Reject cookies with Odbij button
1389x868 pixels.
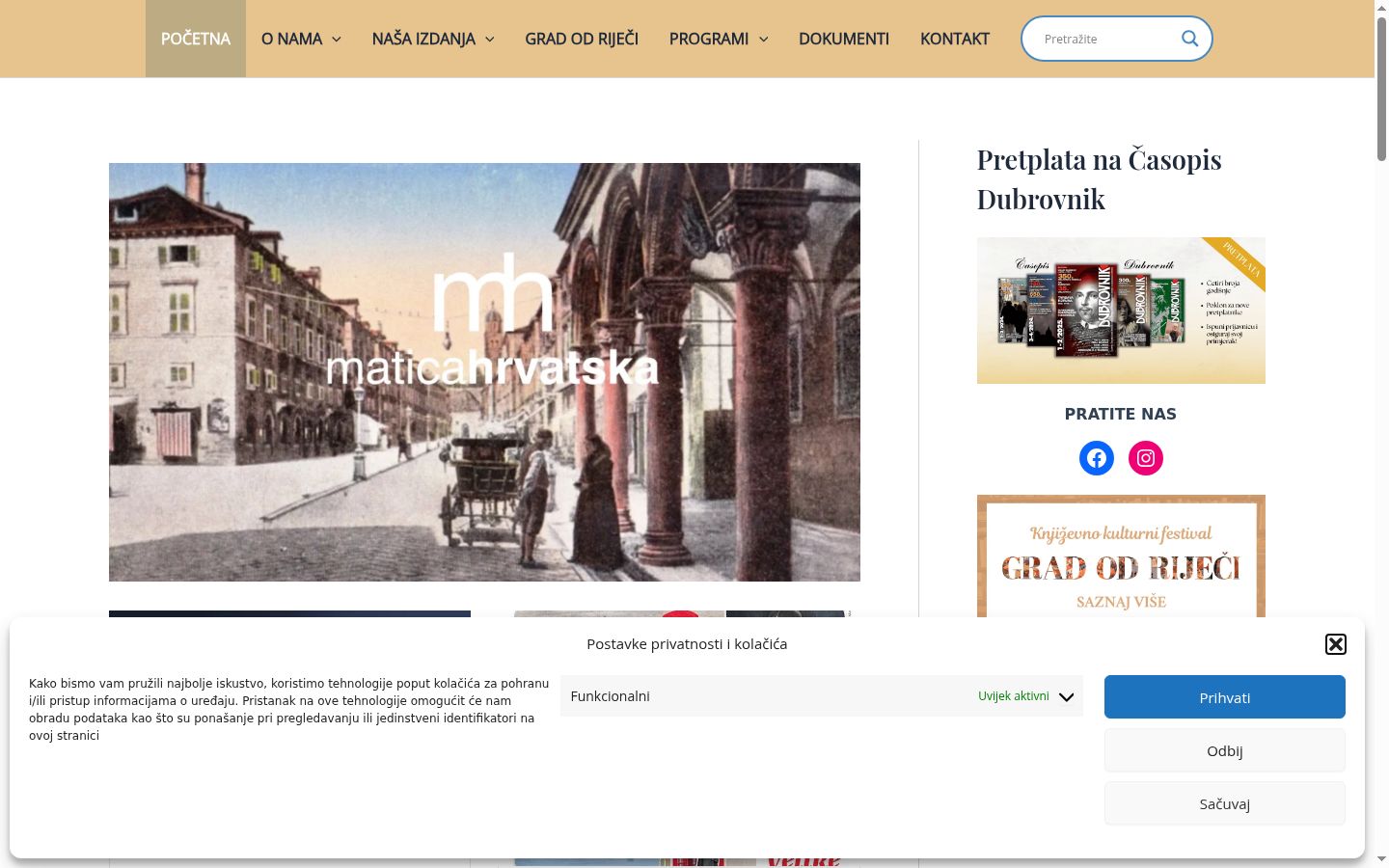tap(1225, 749)
